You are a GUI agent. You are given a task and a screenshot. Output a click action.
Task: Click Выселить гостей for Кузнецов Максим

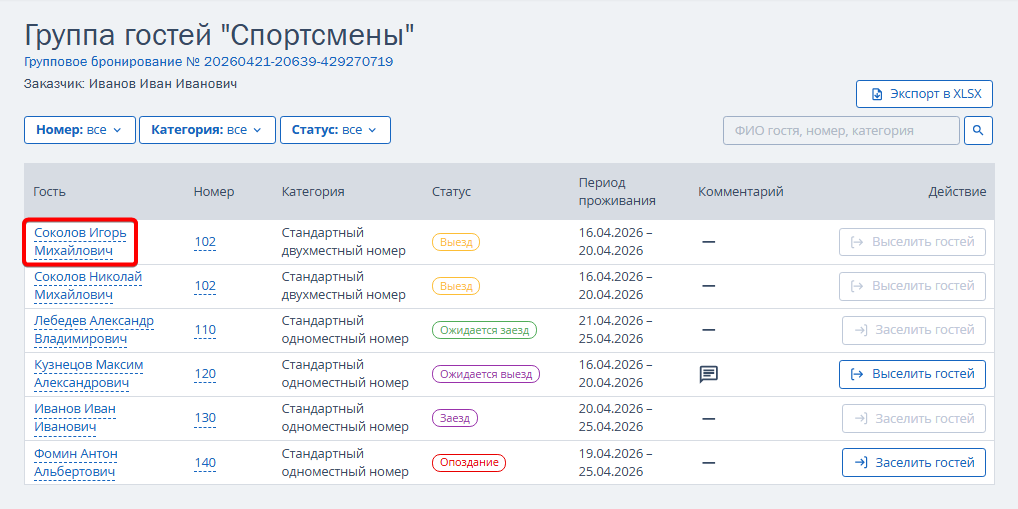(x=912, y=375)
